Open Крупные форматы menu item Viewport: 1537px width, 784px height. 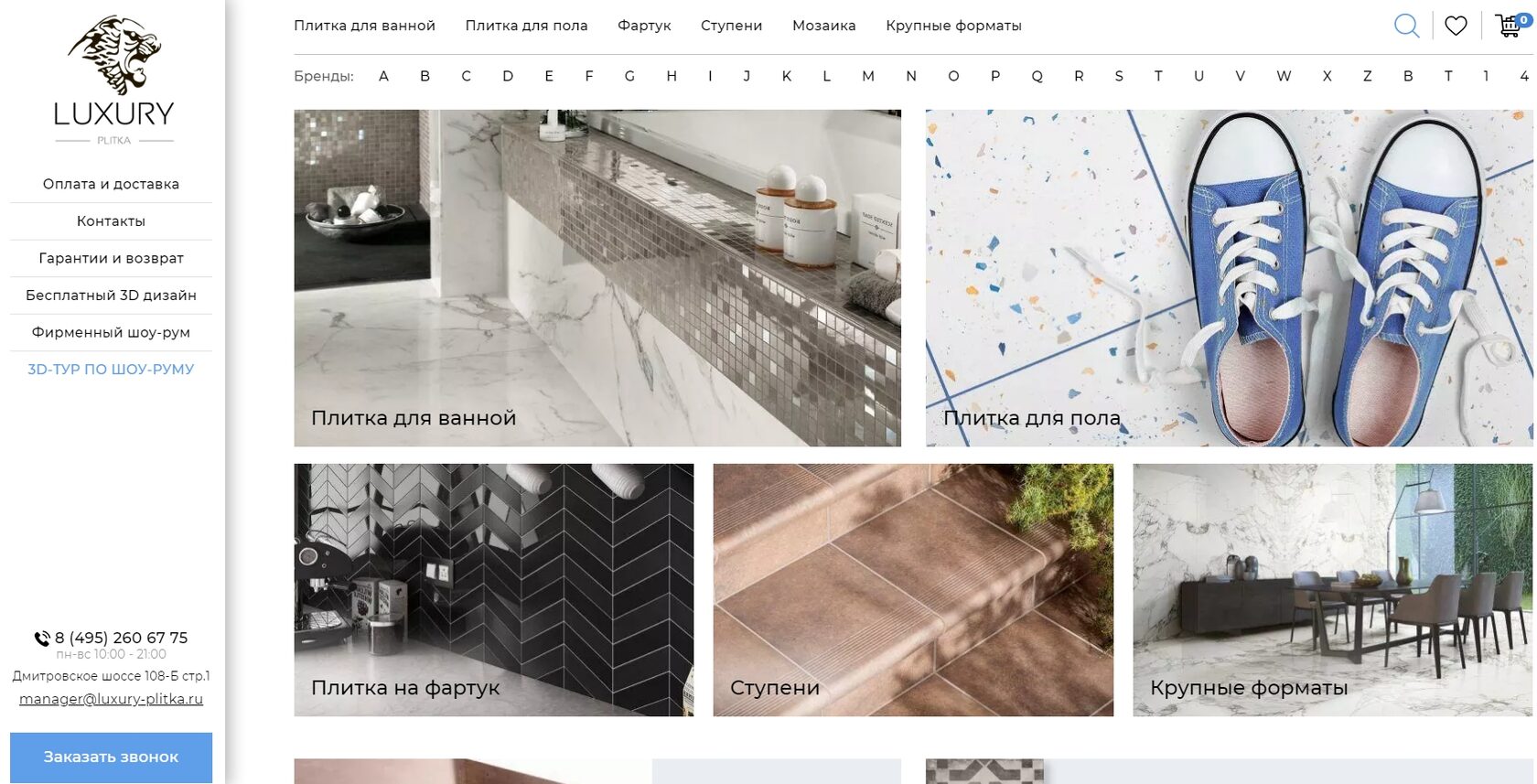[x=953, y=26]
